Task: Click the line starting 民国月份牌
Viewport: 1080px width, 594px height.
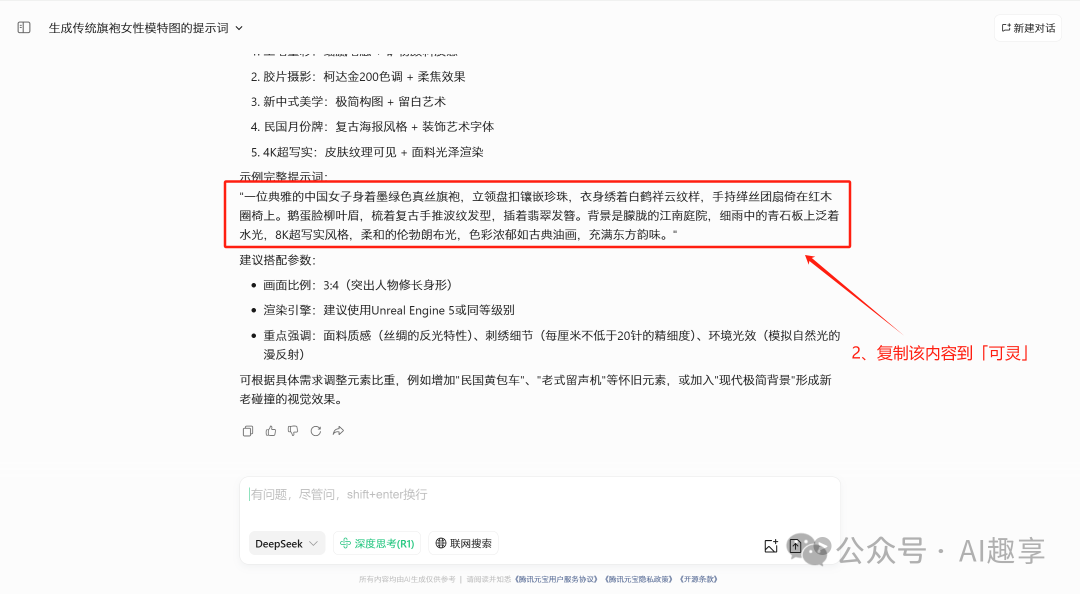Action: (372, 127)
